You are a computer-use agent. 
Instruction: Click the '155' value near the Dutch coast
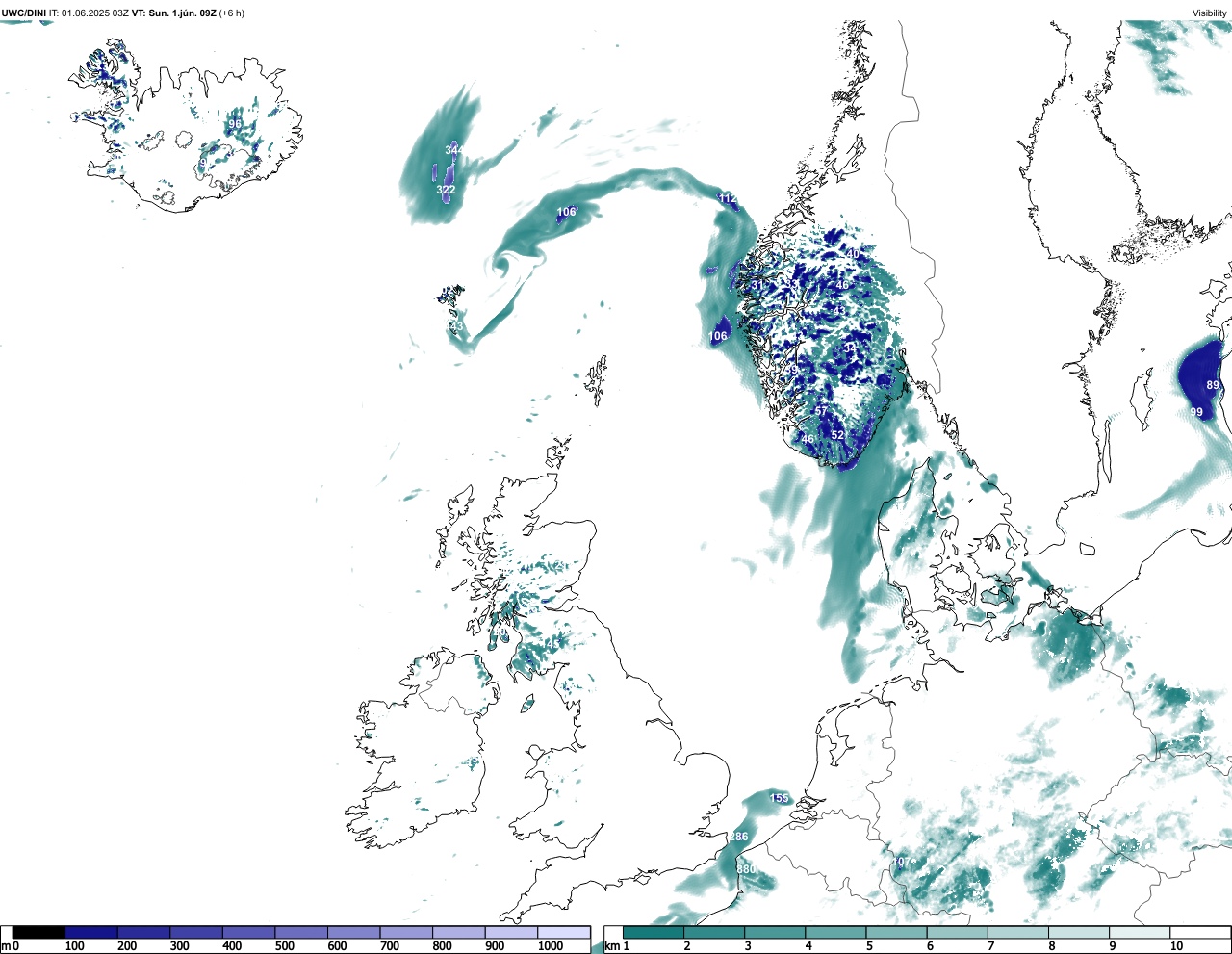(780, 798)
